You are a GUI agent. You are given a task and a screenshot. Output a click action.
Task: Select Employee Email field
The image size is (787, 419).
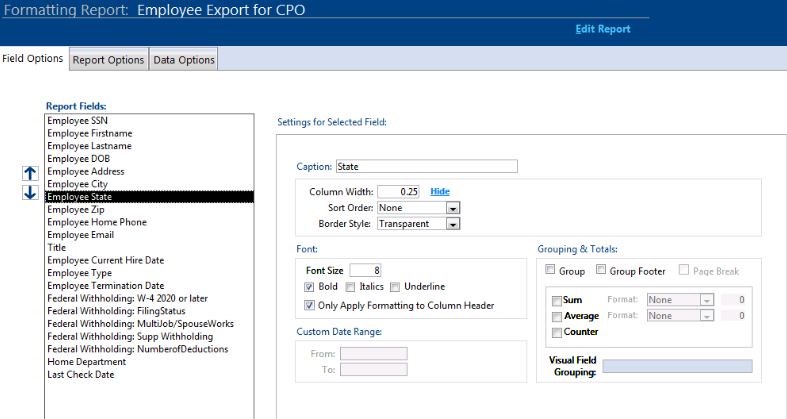(x=149, y=235)
